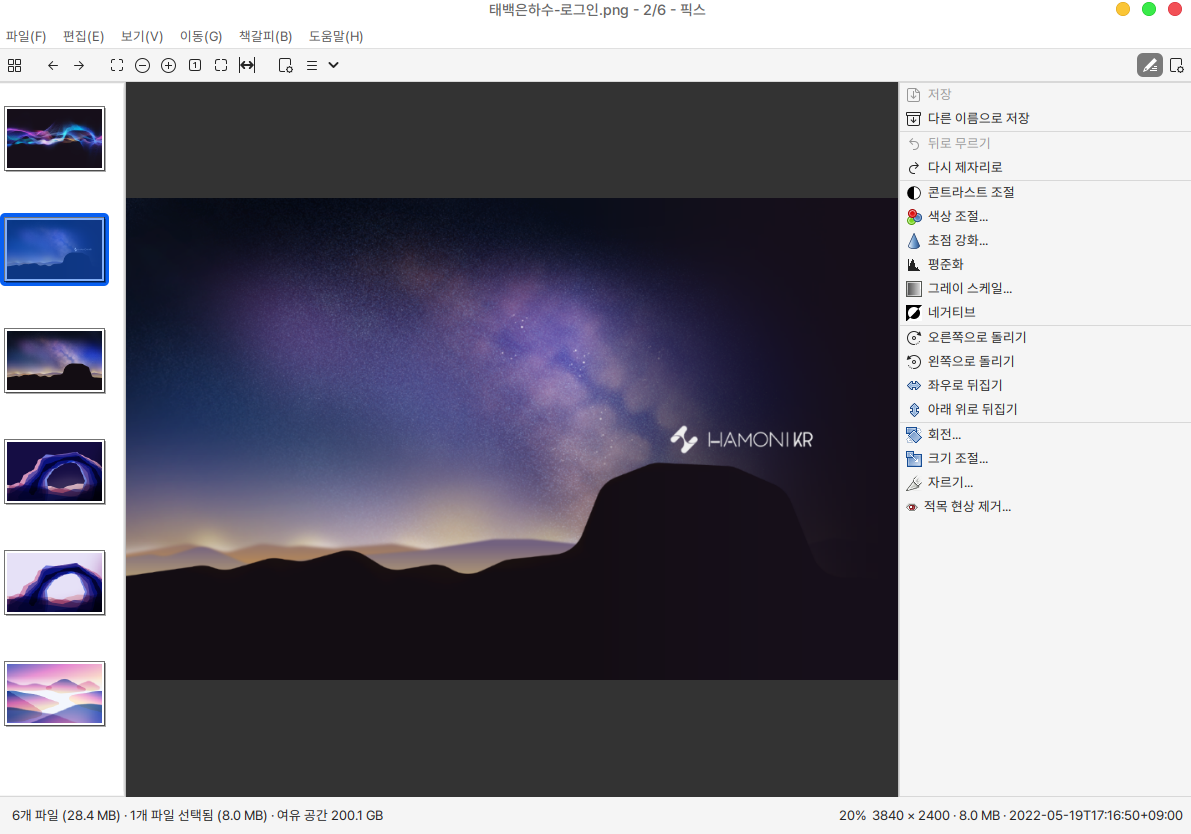
Task: Rotate right using 오른쪽으로 돌리기
Action: click(x=976, y=337)
